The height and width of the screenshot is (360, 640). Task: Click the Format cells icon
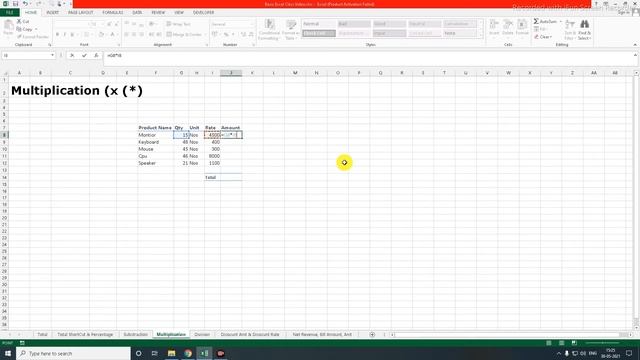[522, 24]
